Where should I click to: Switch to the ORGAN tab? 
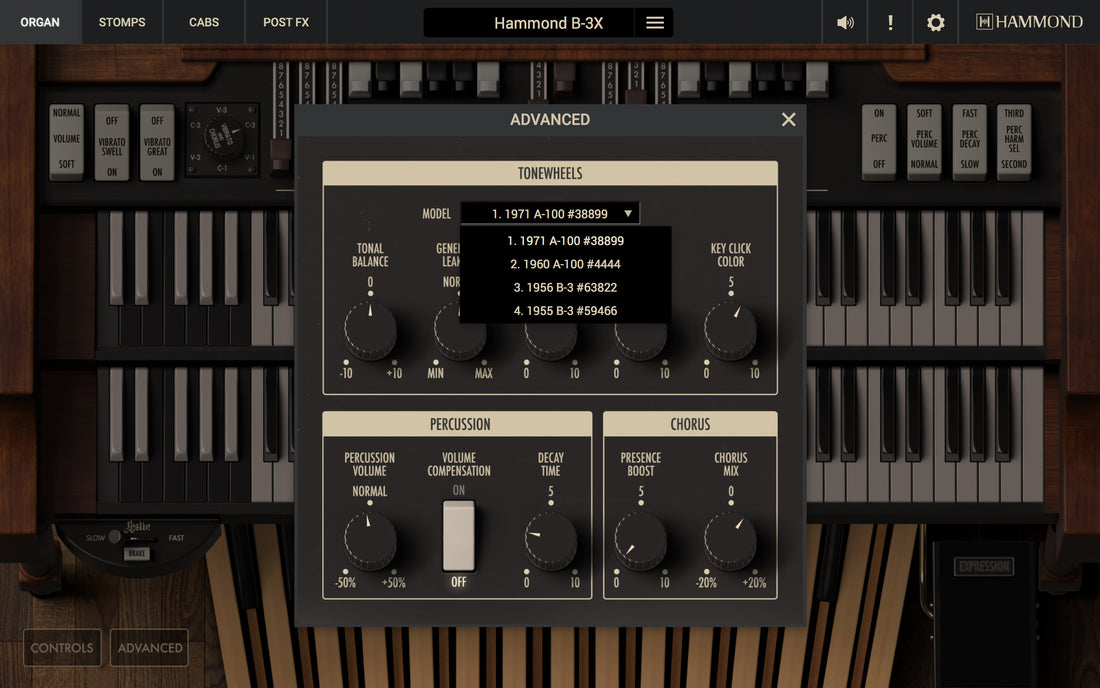40,22
